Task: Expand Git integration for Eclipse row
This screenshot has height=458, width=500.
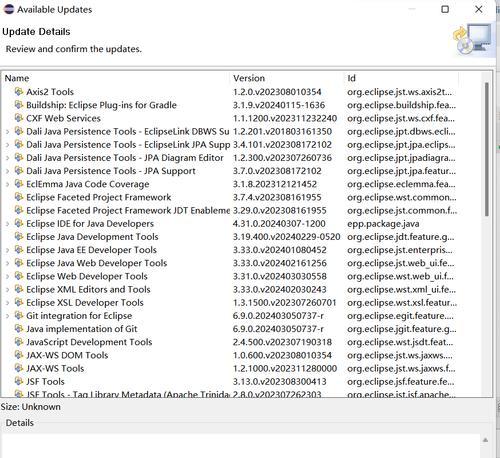Action: click(x=8, y=316)
